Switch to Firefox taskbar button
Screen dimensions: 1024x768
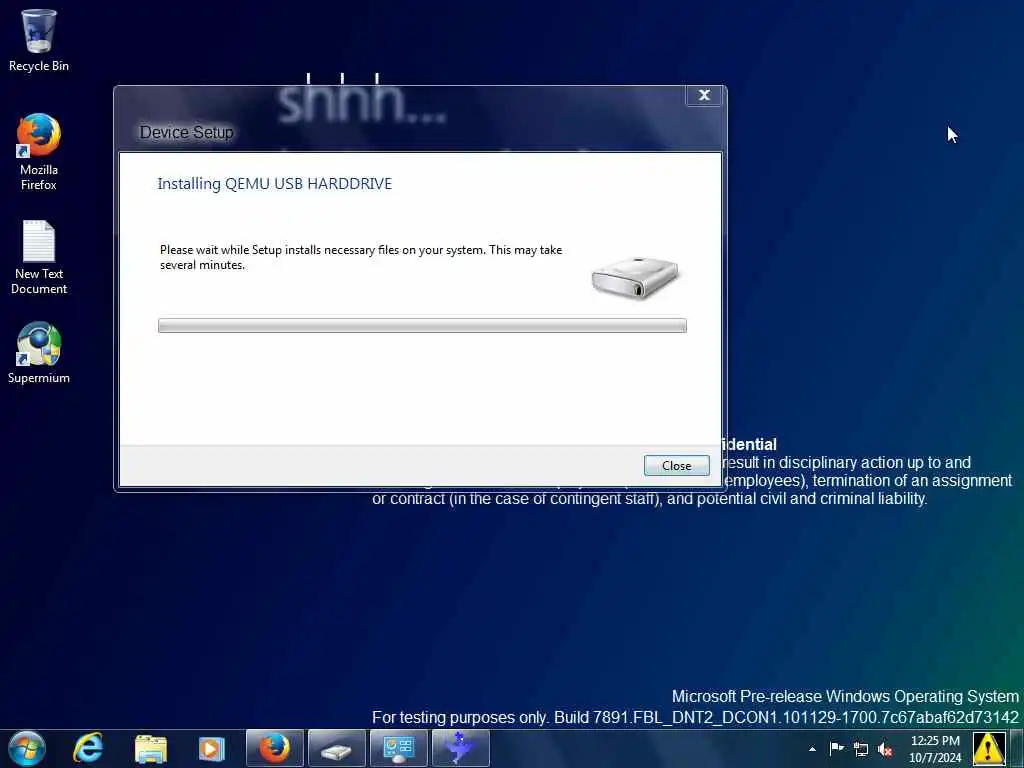point(275,748)
